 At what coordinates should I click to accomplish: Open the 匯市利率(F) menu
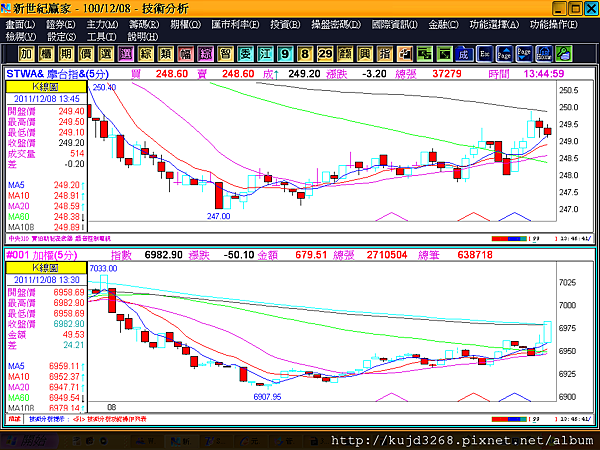(235, 24)
